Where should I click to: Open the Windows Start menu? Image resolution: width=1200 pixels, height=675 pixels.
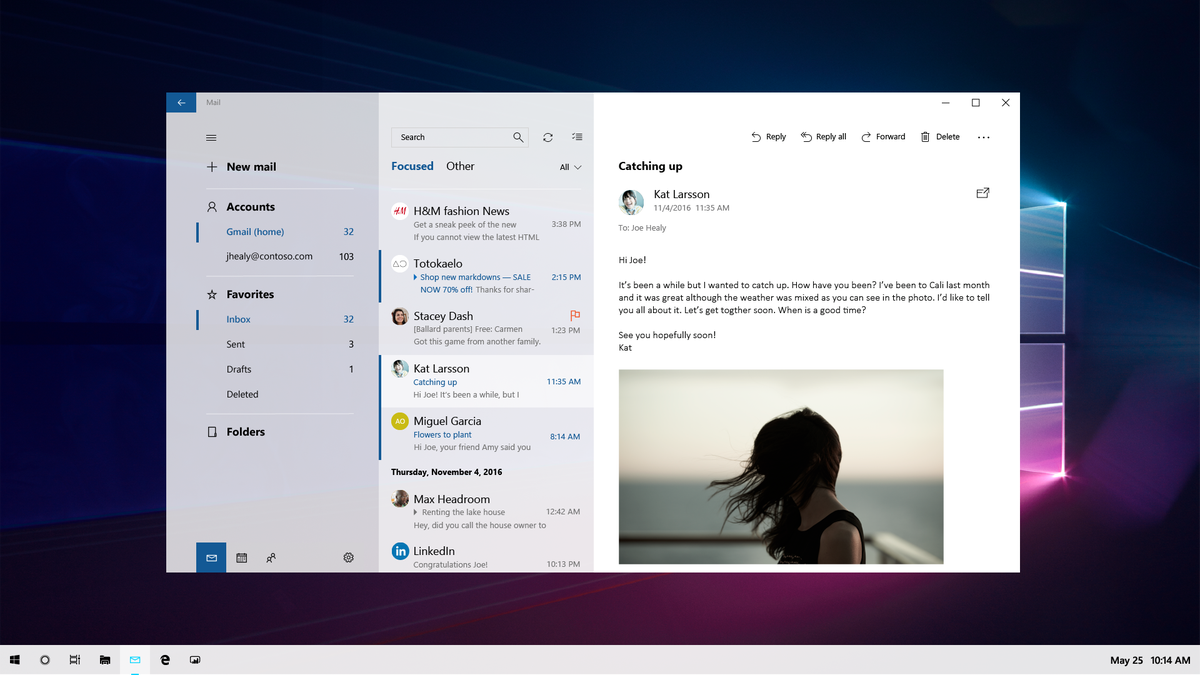[x=15, y=660]
